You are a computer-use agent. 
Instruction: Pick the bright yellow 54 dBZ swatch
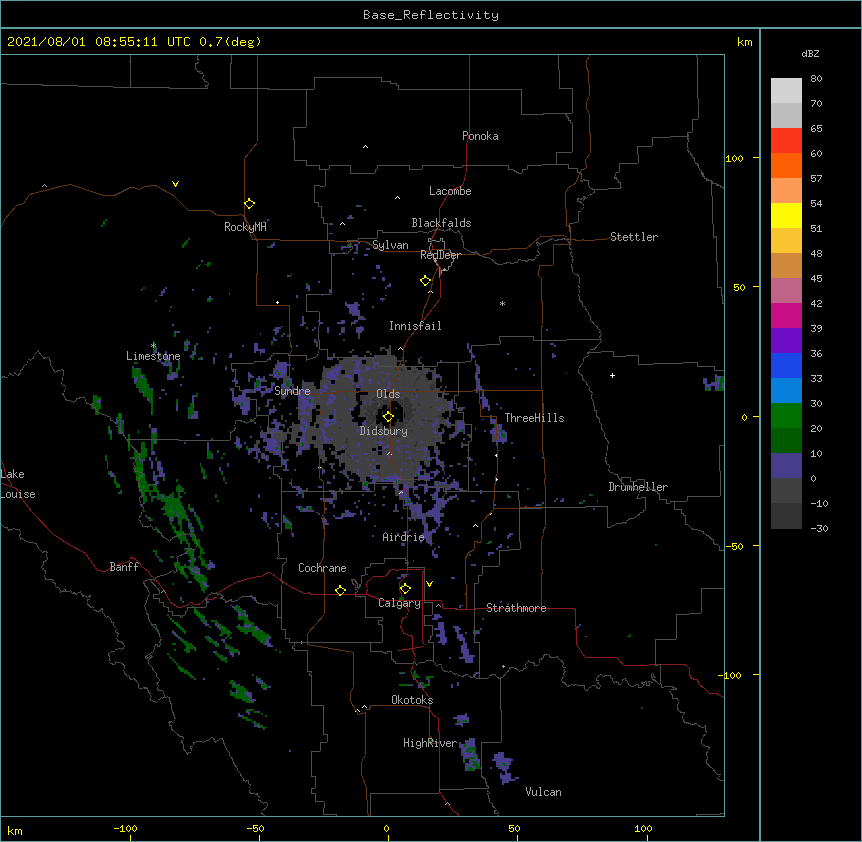(x=786, y=215)
